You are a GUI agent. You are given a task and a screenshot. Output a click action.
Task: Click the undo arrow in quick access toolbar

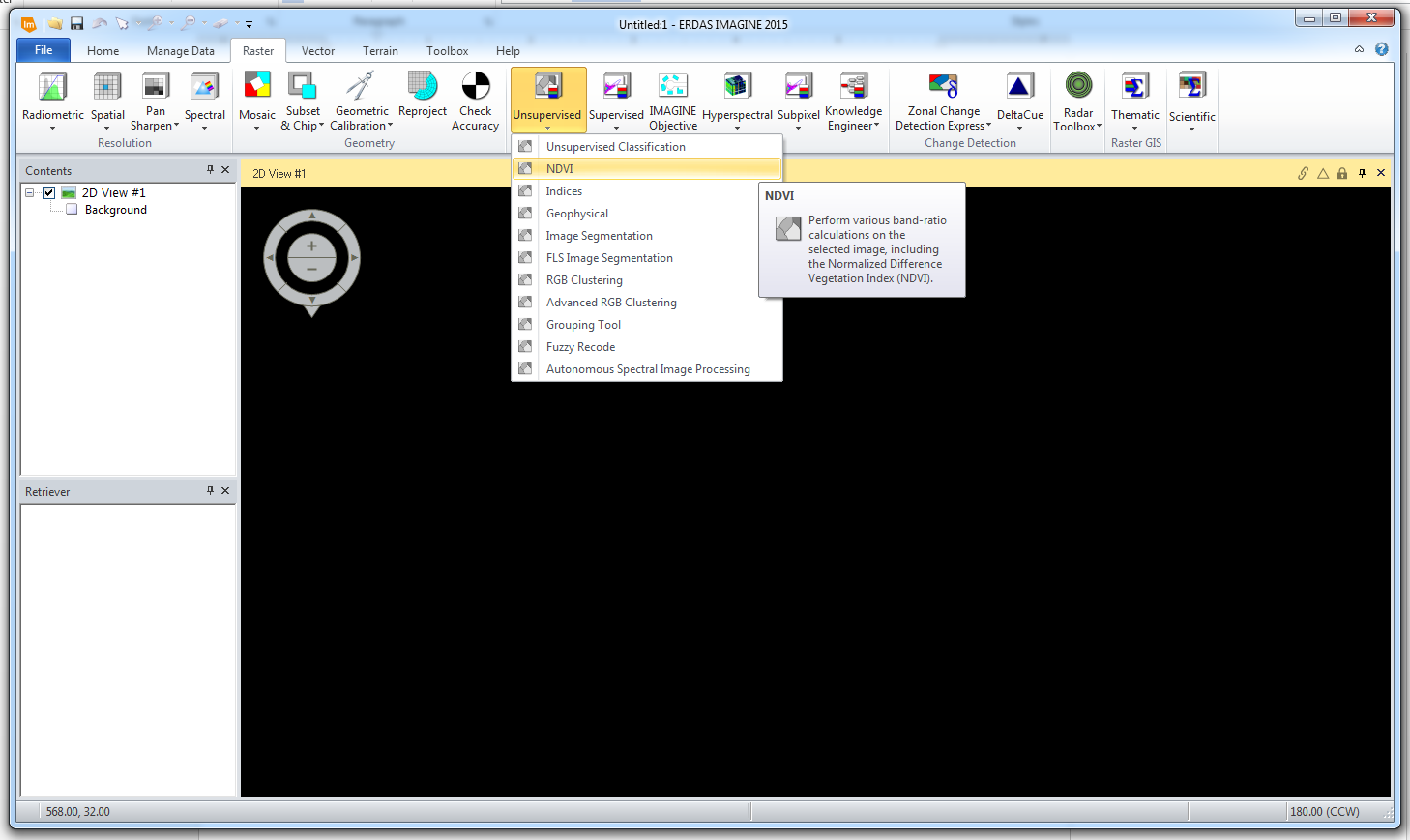click(100, 24)
